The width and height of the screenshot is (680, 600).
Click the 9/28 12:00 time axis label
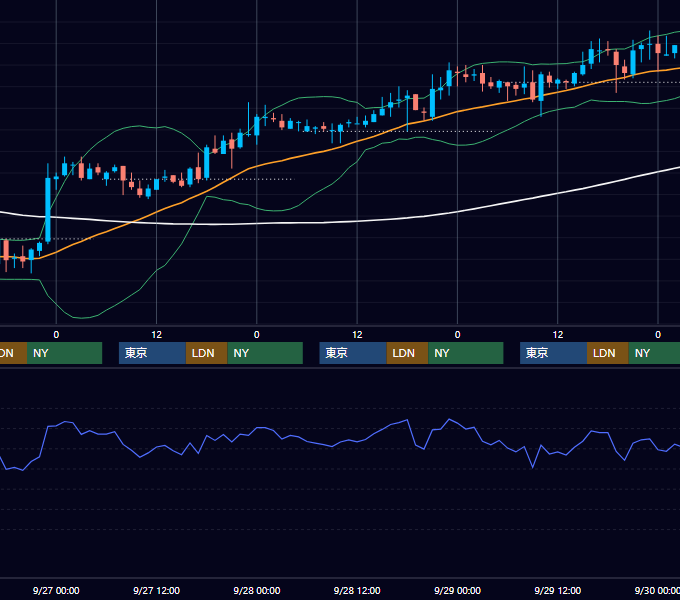(357, 590)
